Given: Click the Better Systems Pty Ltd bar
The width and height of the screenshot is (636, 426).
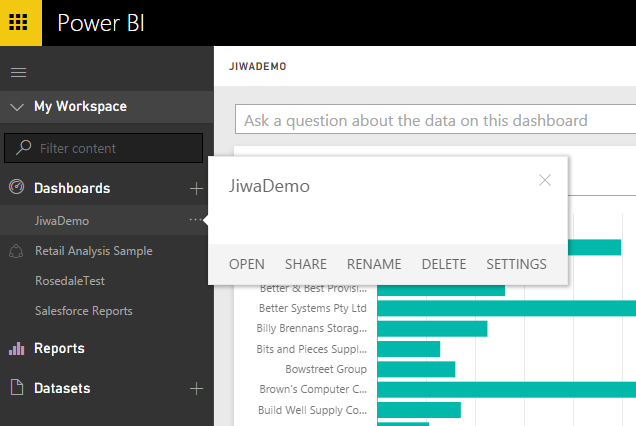Looking at the screenshot, I should point(507,308).
